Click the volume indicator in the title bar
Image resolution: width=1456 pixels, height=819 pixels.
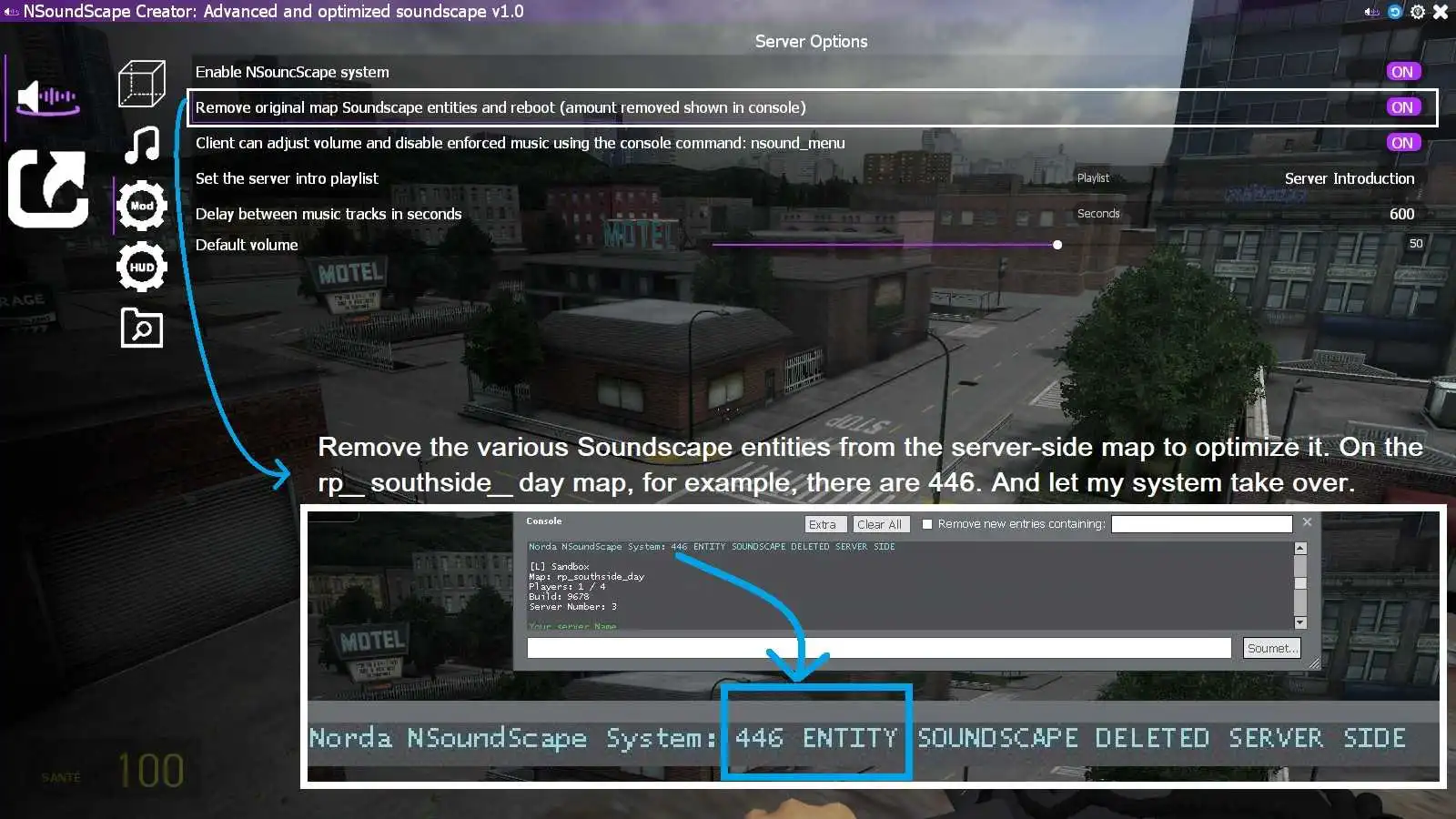point(1371,12)
